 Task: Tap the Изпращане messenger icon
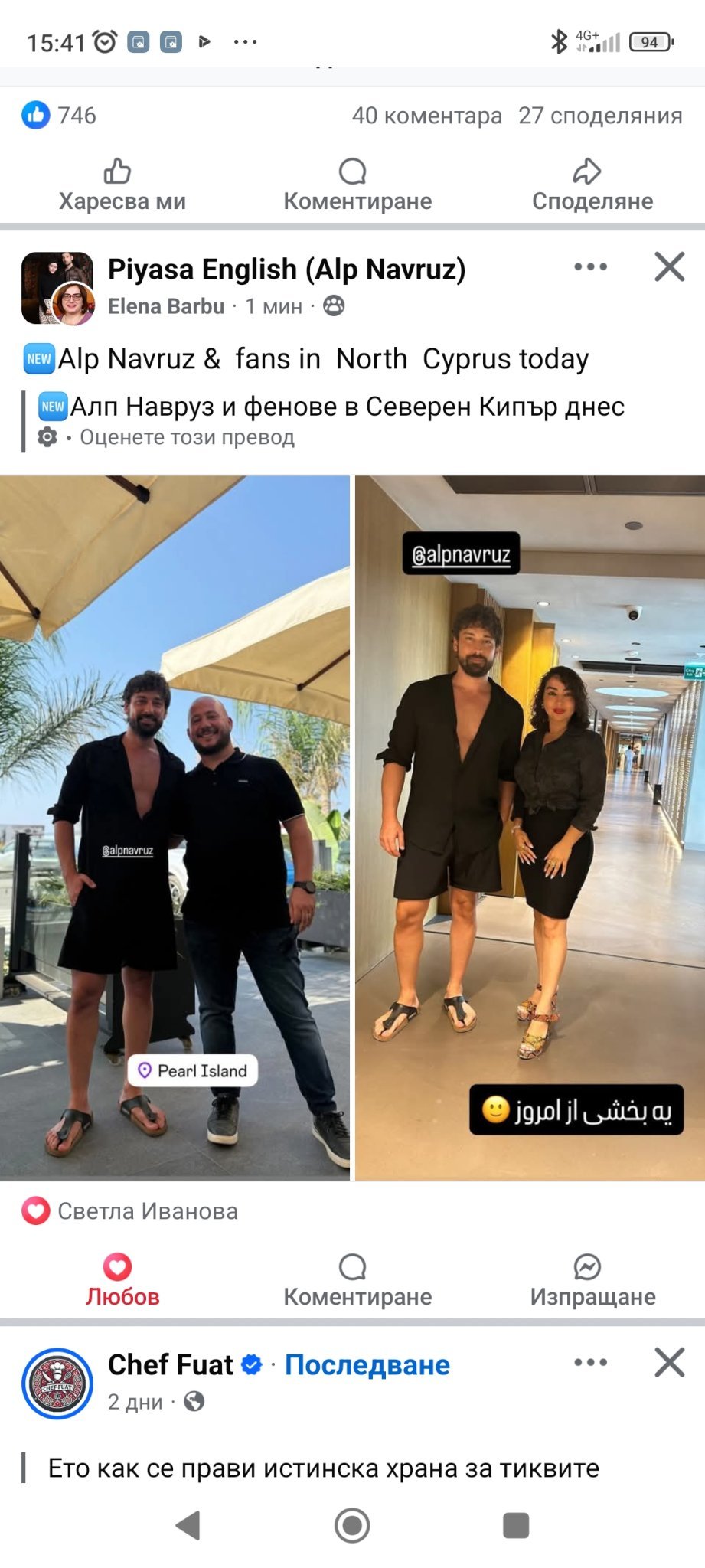tap(587, 1267)
